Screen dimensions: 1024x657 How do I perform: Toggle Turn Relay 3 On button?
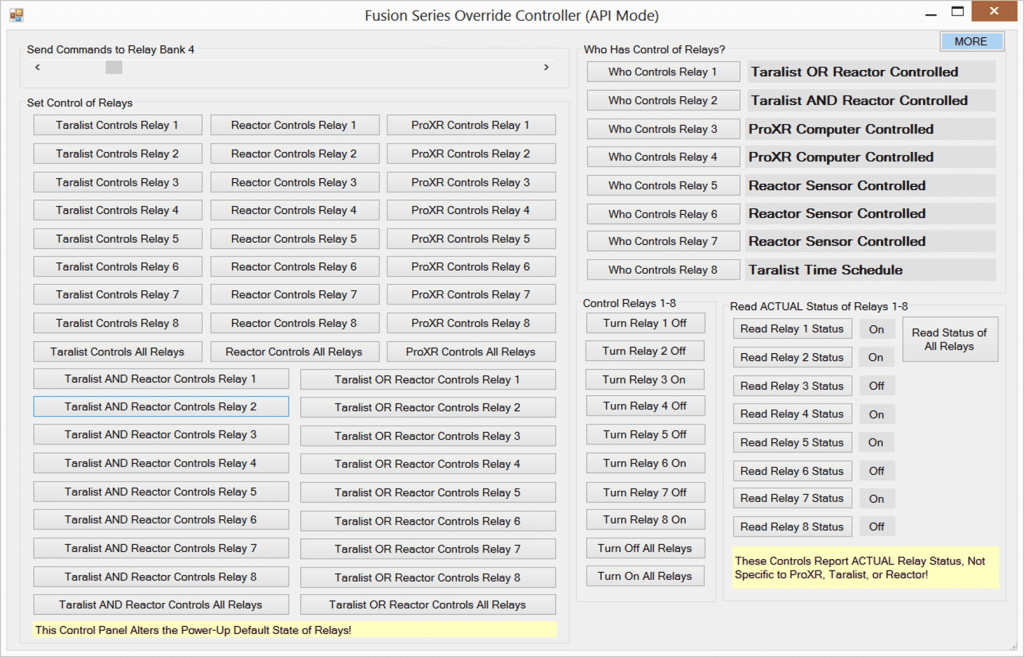(x=644, y=380)
